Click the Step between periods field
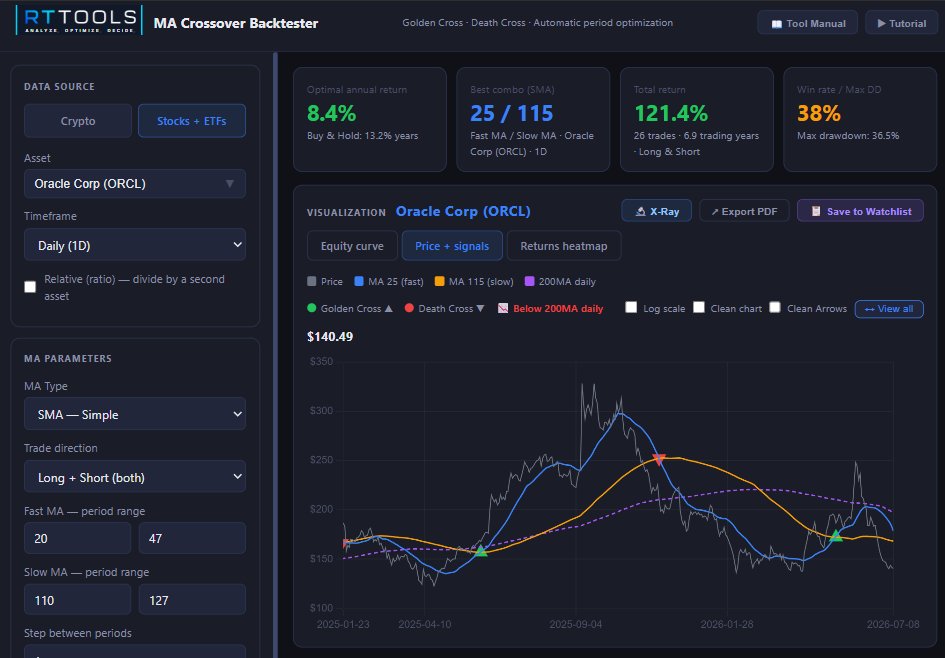The height and width of the screenshot is (658, 945). coord(134,651)
